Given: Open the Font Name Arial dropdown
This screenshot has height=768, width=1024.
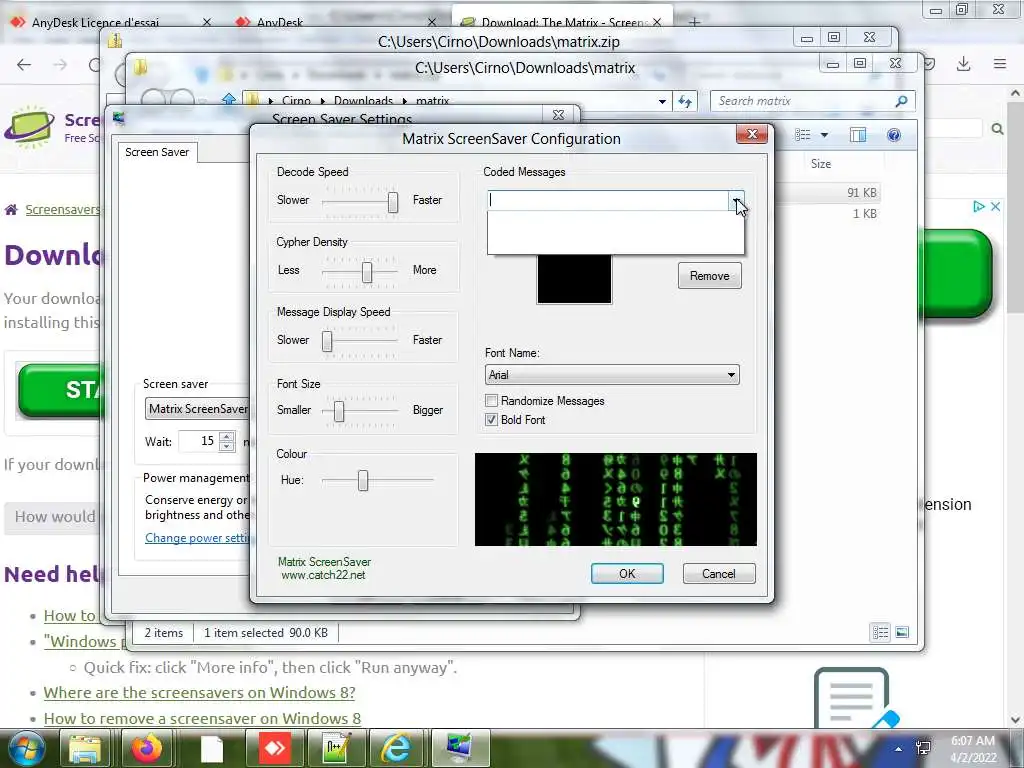Looking at the screenshot, I should click(x=731, y=375).
